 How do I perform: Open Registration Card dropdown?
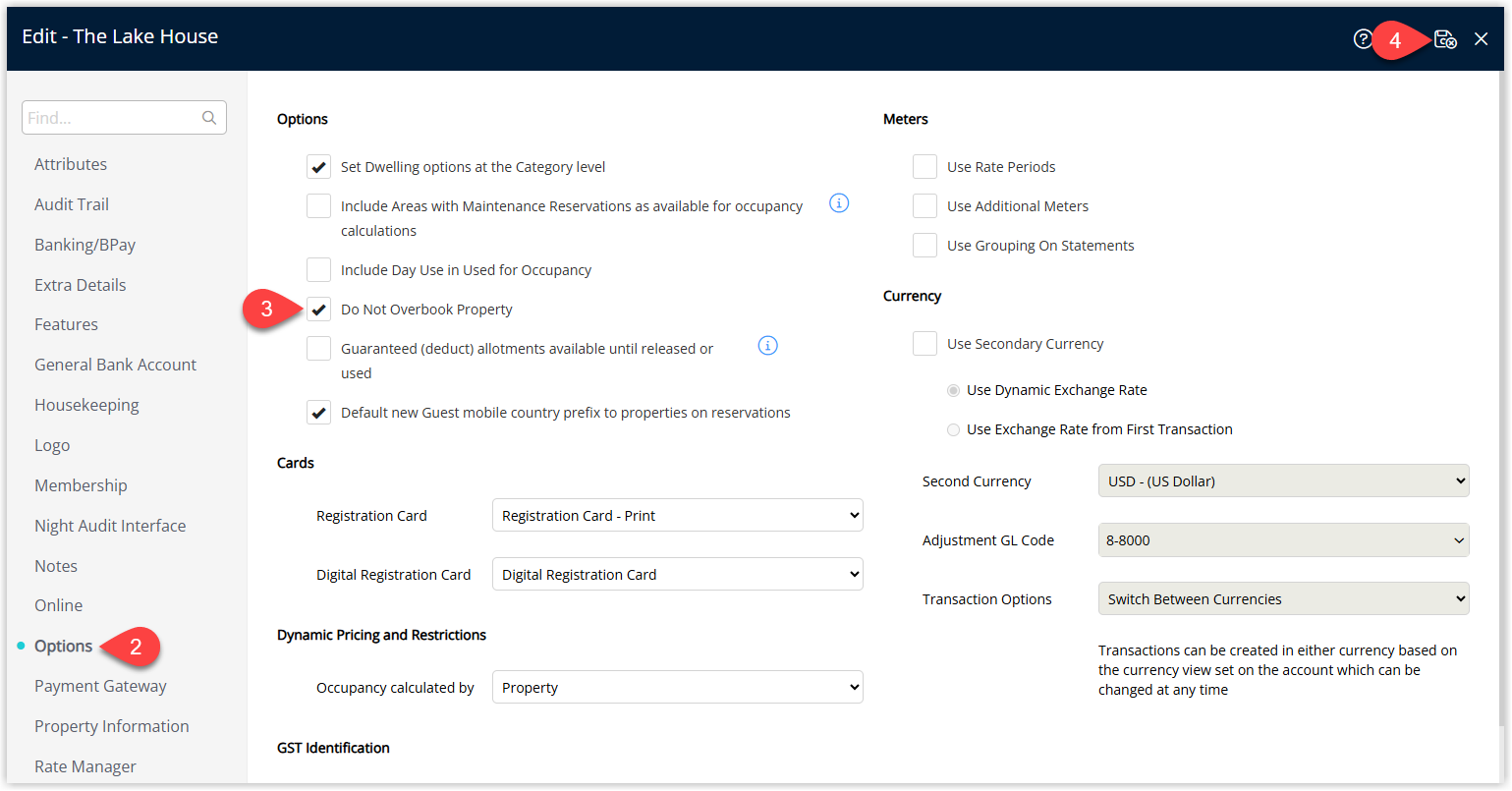click(x=678, y=516)
